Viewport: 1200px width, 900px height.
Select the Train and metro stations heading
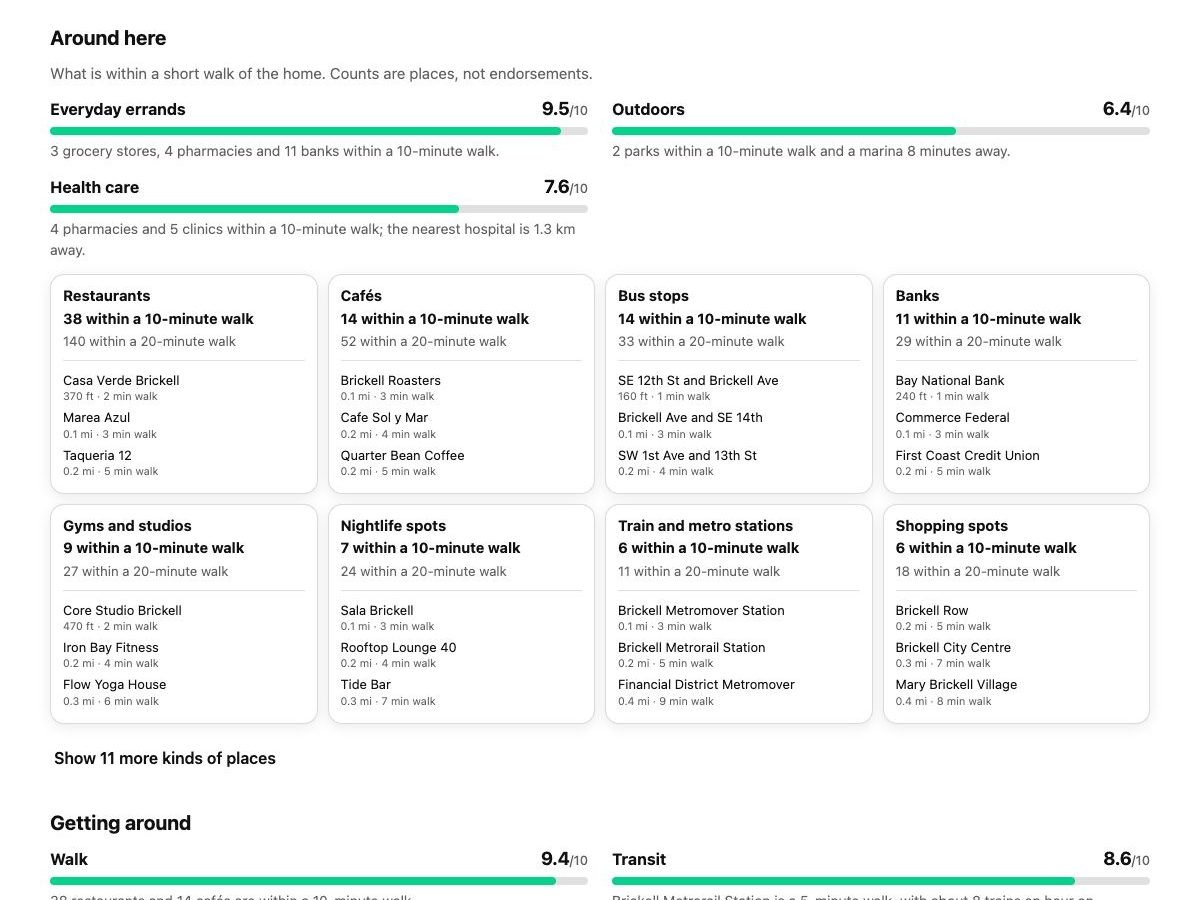(x=705, y=526)
